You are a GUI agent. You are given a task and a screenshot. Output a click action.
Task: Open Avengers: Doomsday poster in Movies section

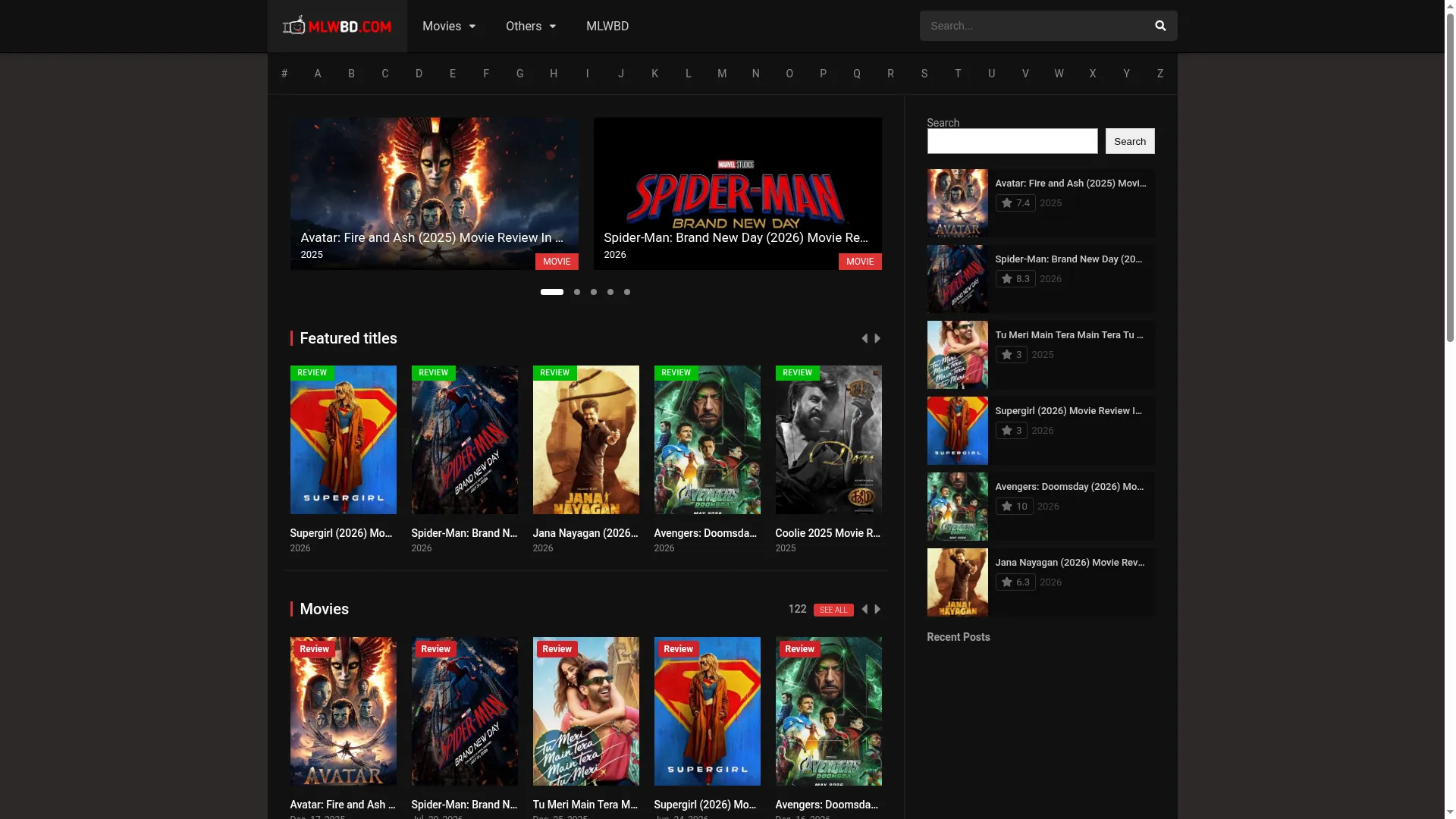coord(829,711)
